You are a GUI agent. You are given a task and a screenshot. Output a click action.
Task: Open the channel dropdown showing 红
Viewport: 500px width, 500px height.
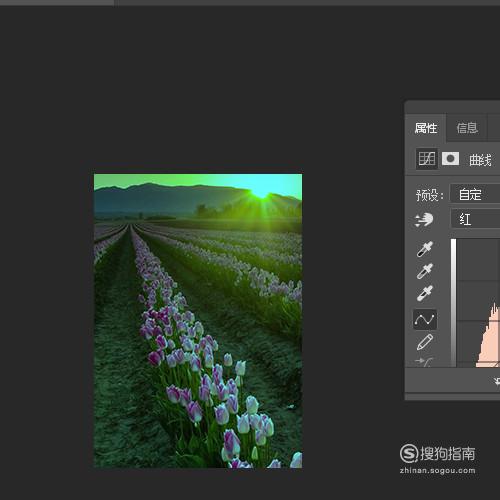(475, 219)
